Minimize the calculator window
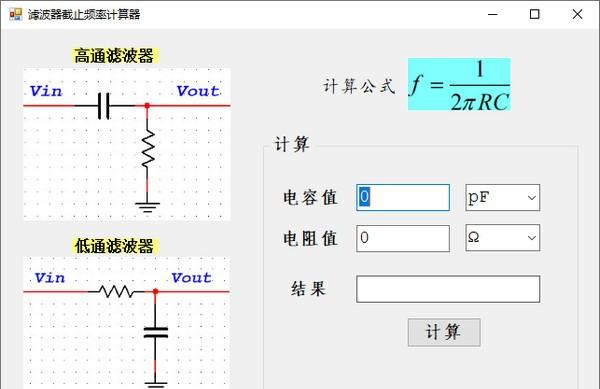This screenshot has height=389, width=600. coord(493,15)
